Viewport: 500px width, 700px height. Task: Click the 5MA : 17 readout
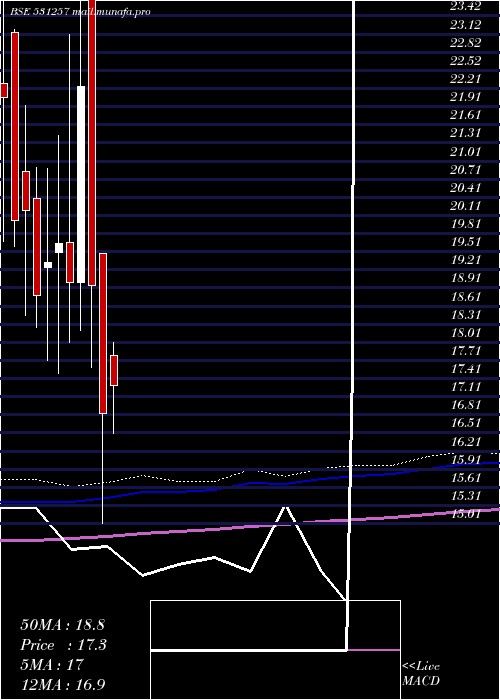(x=52, y=665)
